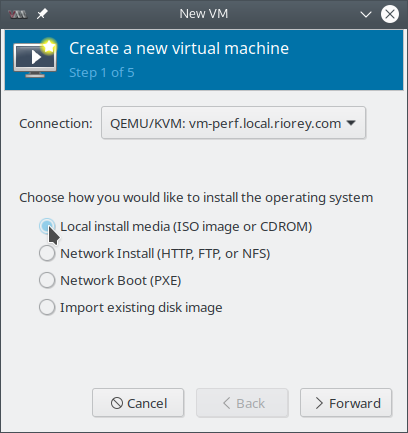Click the Back button
Viewport: 408px width, 433px height.
click(242, 403)
